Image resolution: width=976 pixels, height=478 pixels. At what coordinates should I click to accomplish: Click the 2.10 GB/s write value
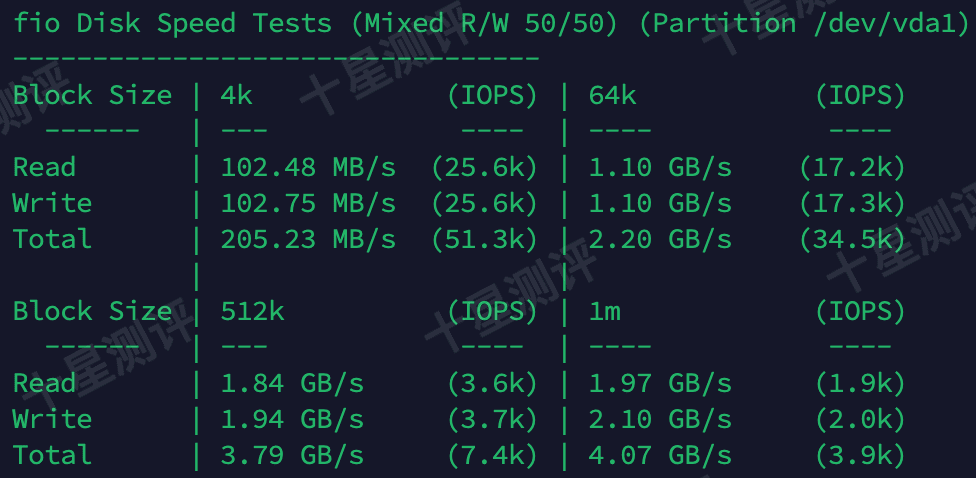tap(660, 419)
